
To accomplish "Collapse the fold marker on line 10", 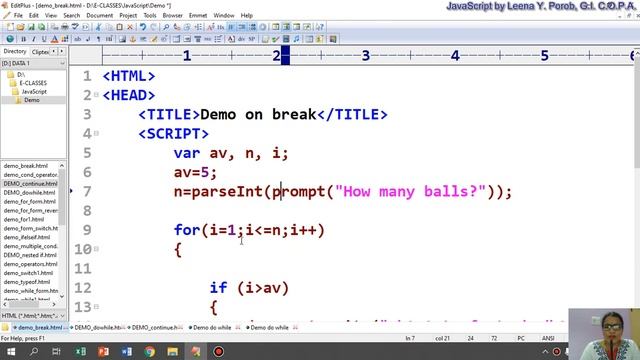I will tap(97, 249).
